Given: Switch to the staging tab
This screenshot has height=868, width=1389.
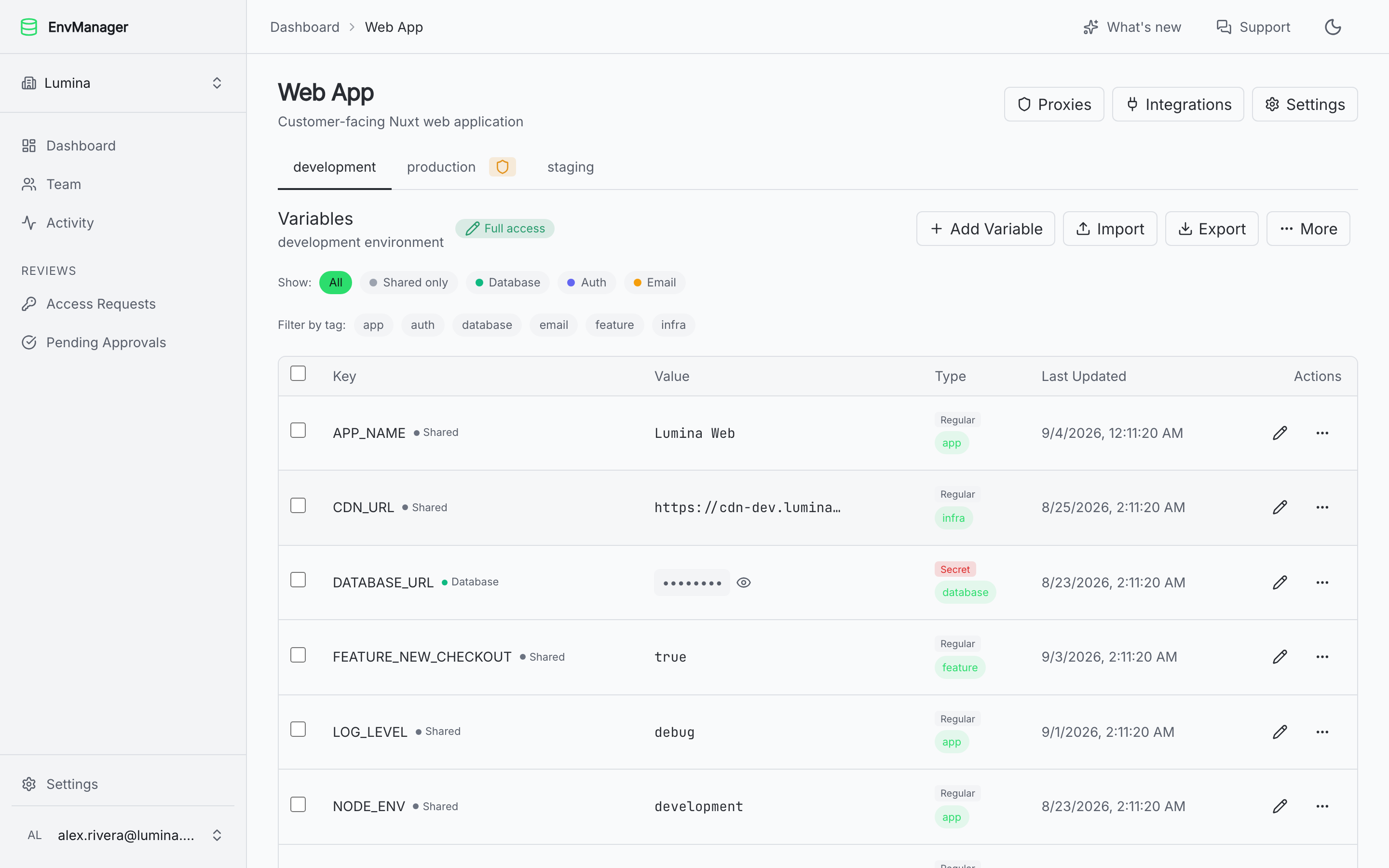Looking at the screenshot, I should point(571,167).
